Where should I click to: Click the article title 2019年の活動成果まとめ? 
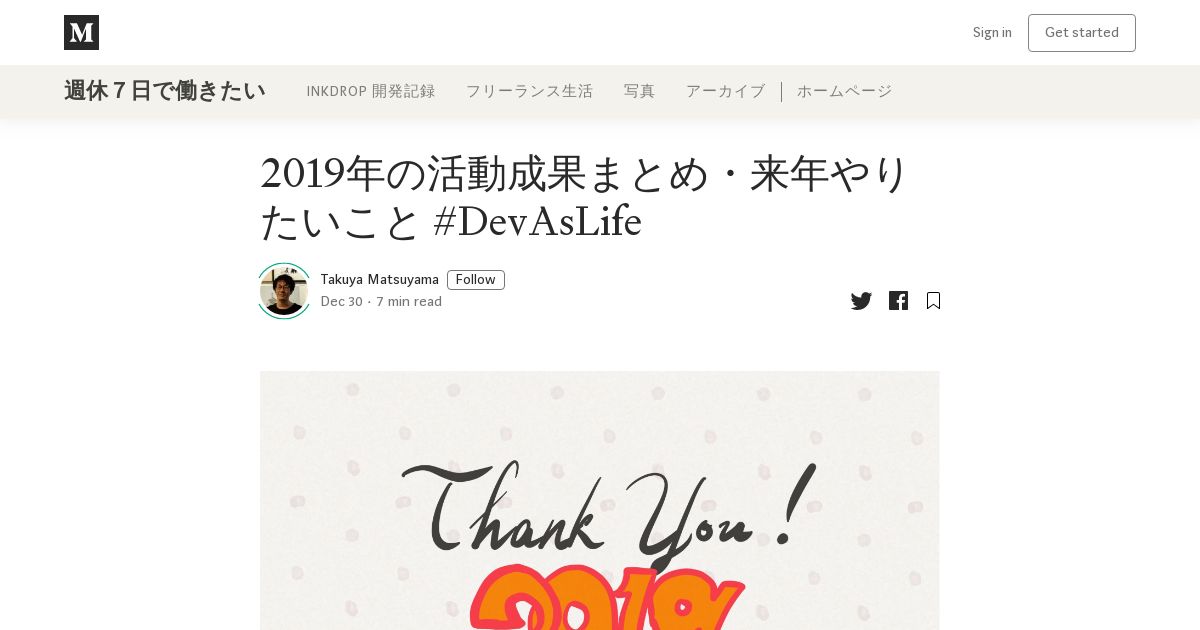pos(587,197)
